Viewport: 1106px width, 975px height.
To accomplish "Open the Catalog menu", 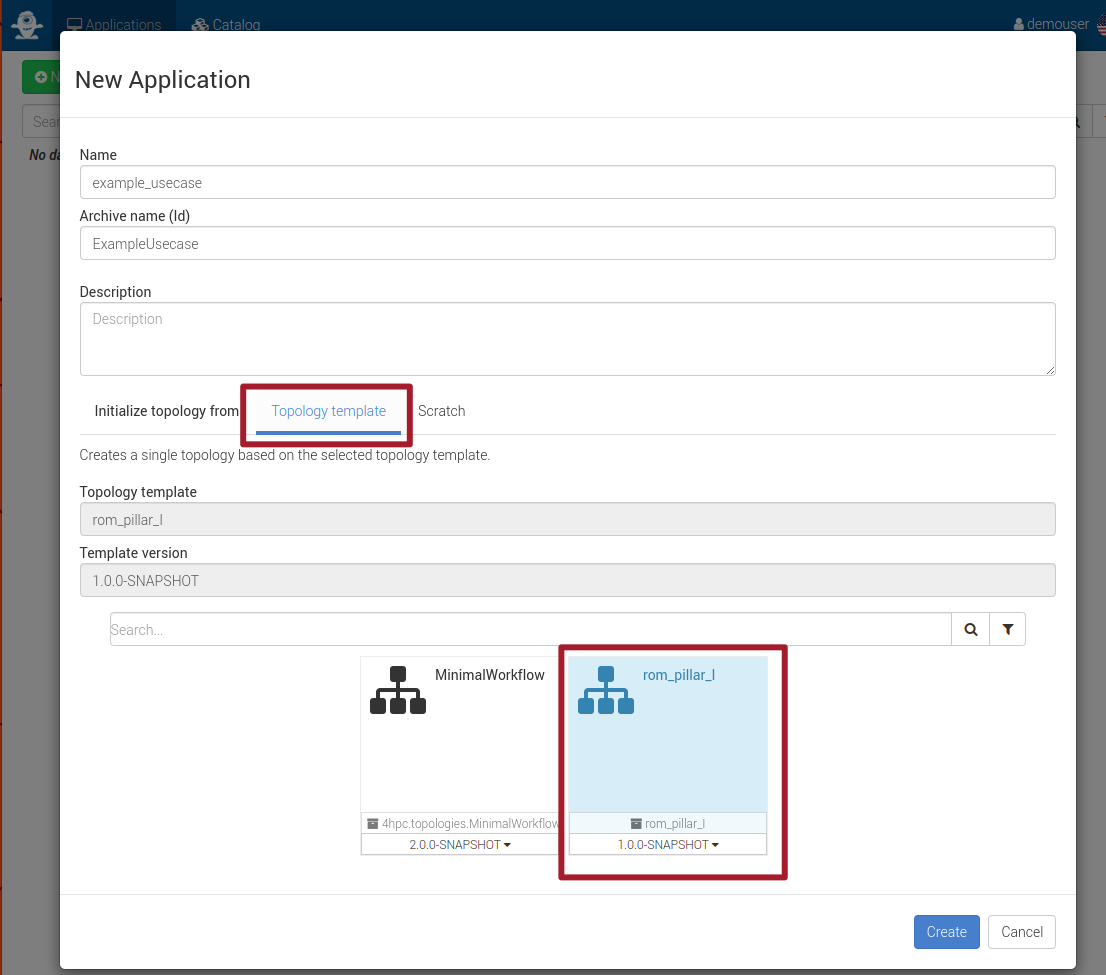I will [x=226, y=25].
